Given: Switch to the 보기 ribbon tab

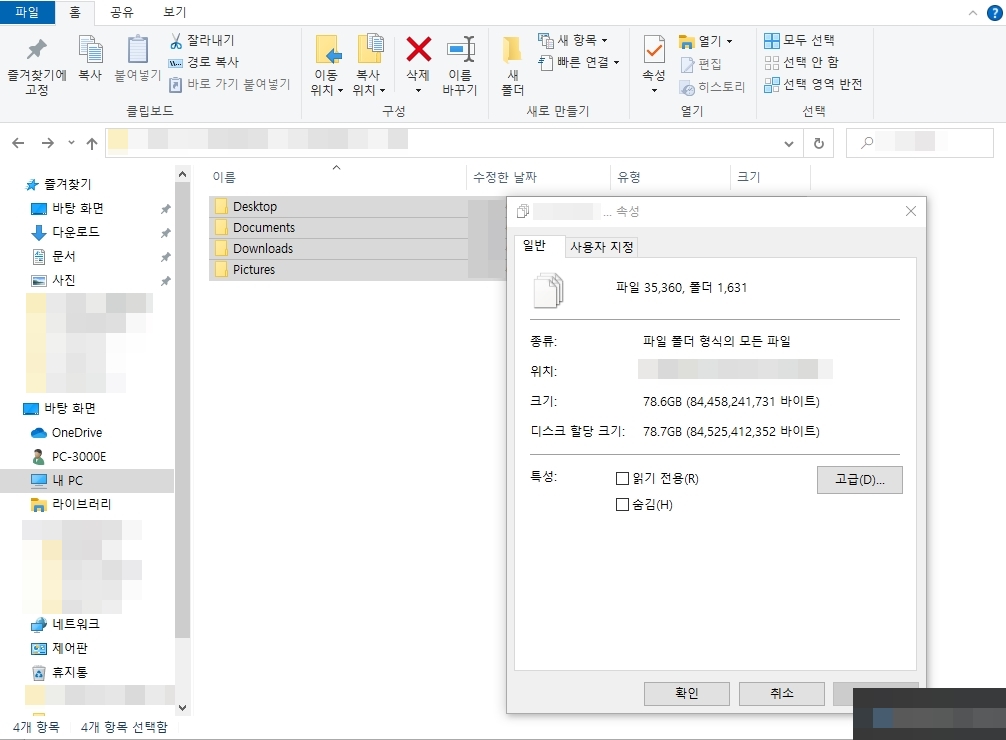Looking at the screenshot, I should coord(175,12).
